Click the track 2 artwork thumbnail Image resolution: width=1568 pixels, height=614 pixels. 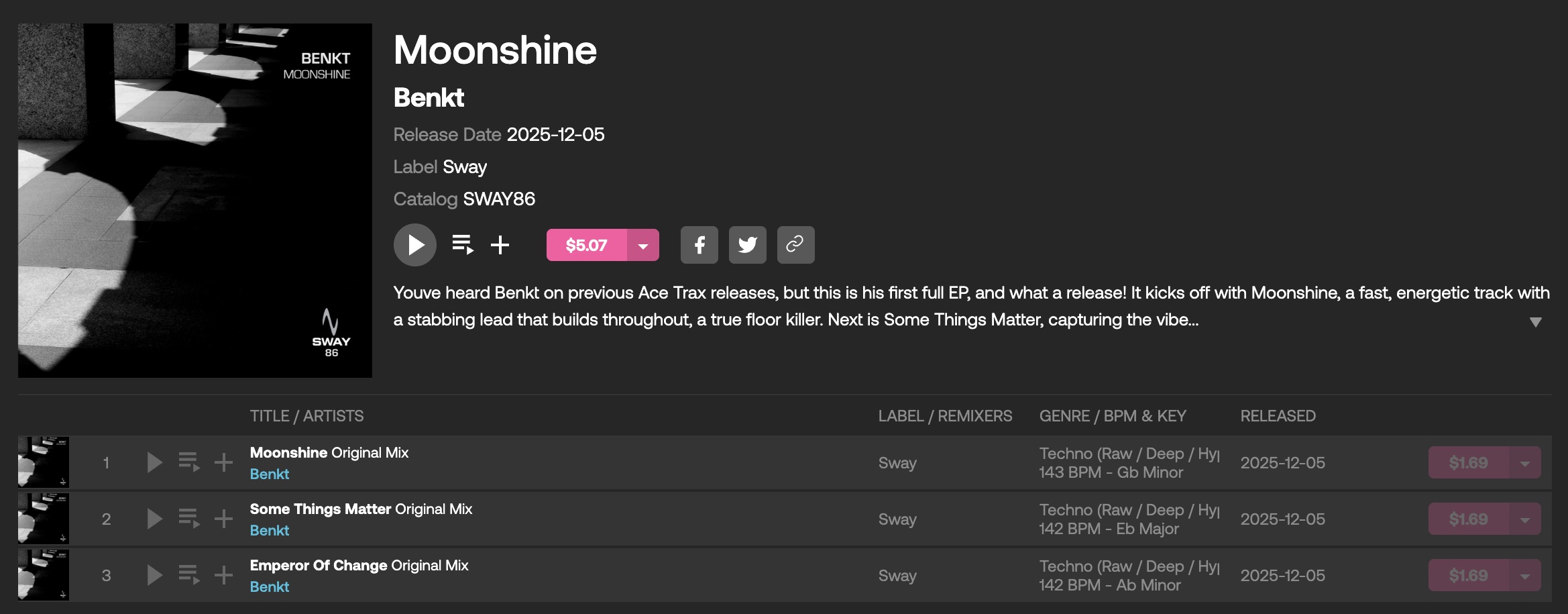click(44, 519)
